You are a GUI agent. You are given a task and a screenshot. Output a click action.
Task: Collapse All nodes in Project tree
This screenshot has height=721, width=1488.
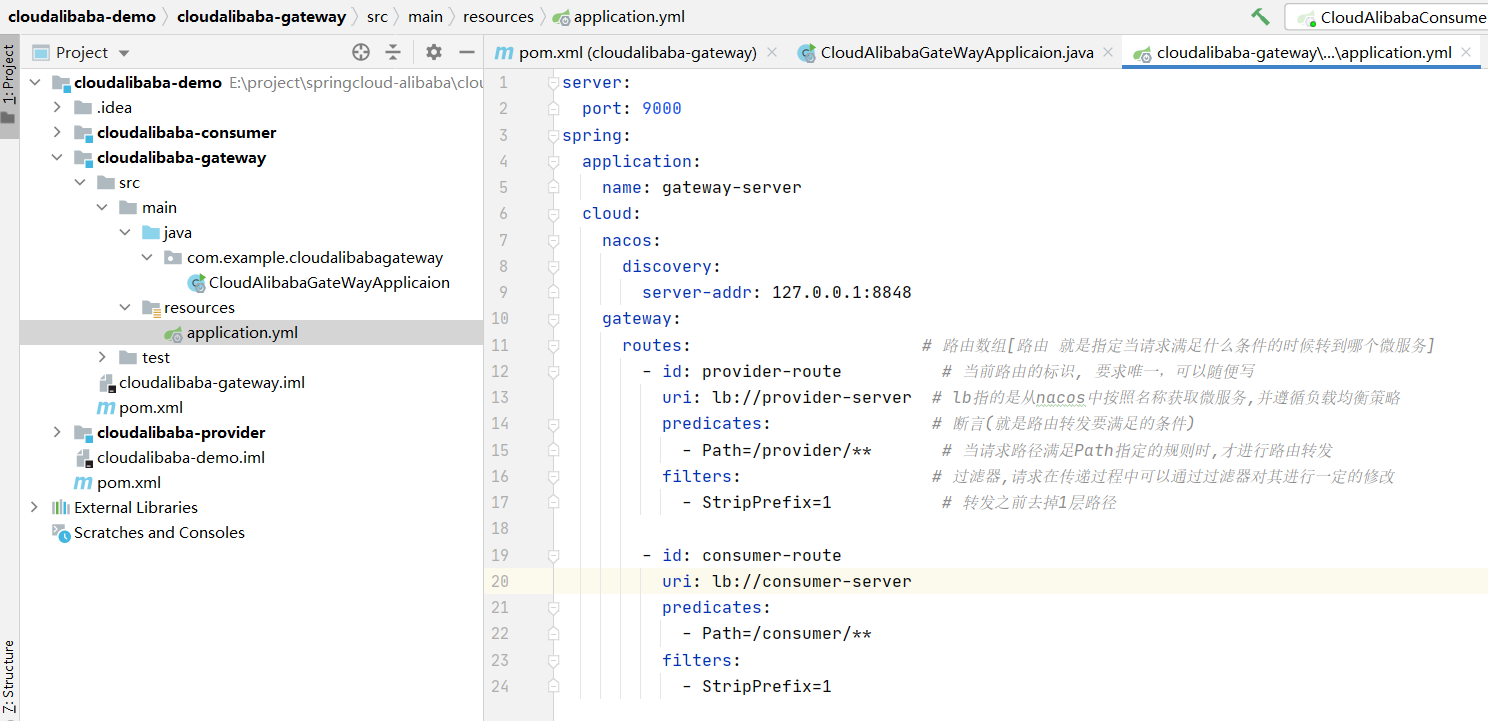(x=392, y=52)
